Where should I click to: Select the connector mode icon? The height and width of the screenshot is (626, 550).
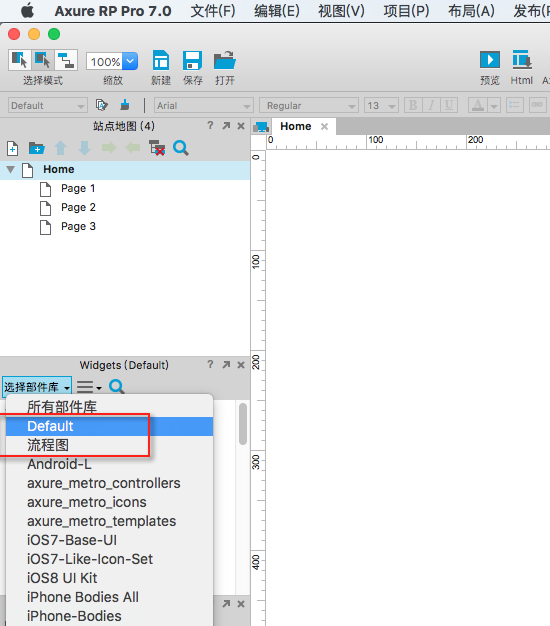coord(66,60)
